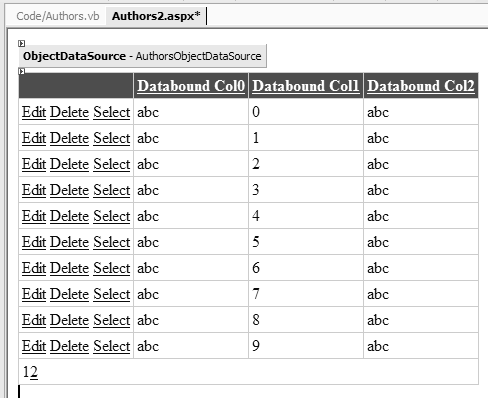This screenshot has width=488, height=398.
Task: Select the AuthorsObjectDataSource control box
Action: pyautogui.click(x=142, y=56)
